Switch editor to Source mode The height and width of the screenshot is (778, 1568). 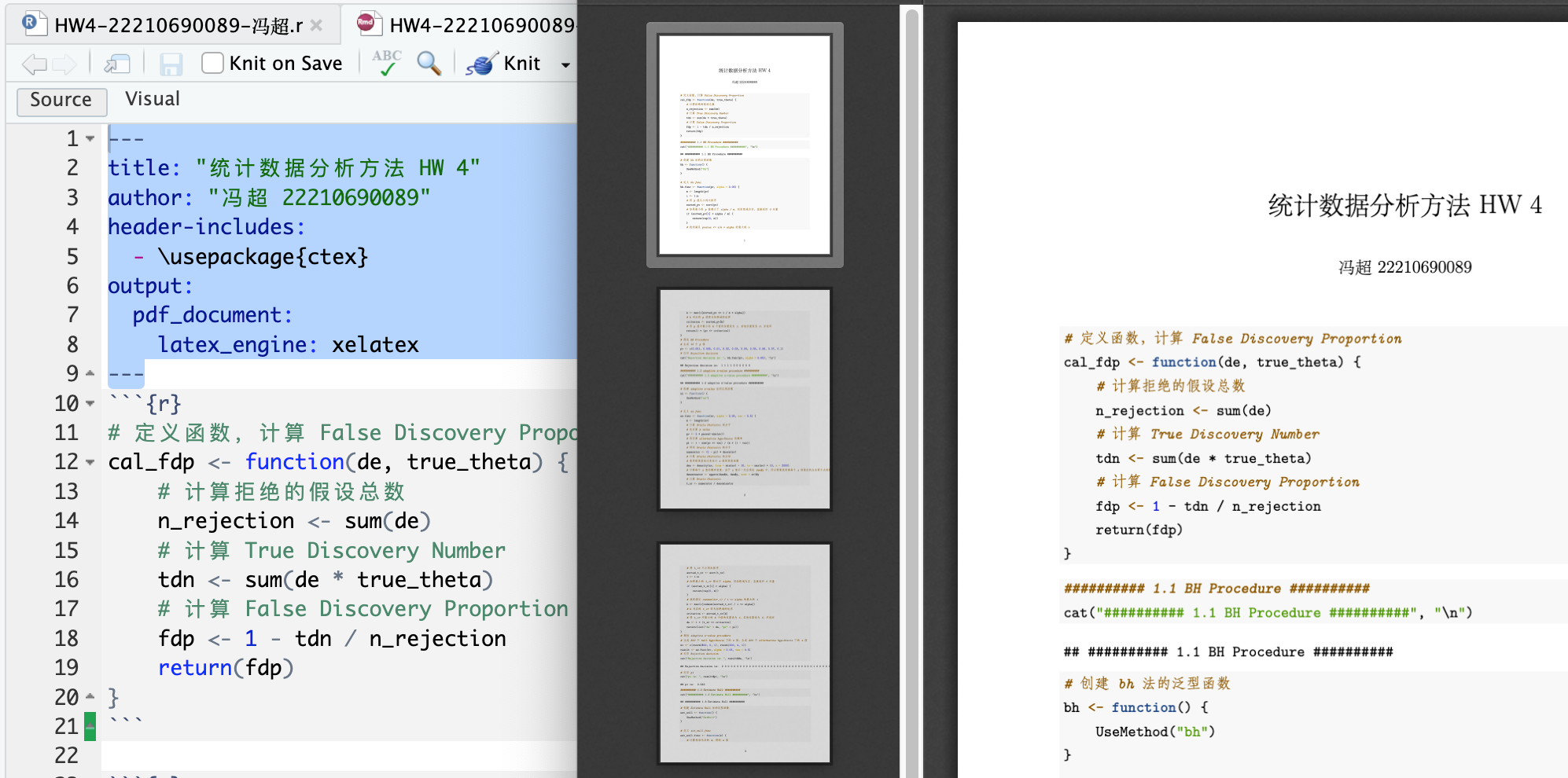(x=61, y=100)
